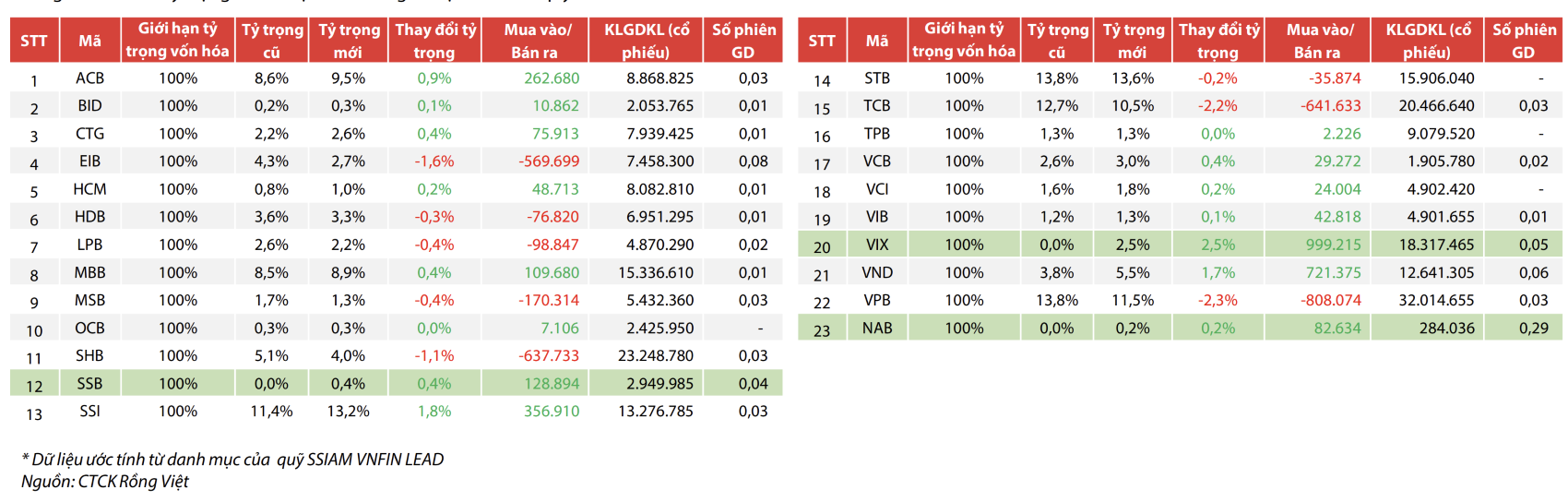The height and width of the screenshot is (502, 1568).
Task: Select the right table Số phiên GD header
Action: click(x=1524, y=41)
